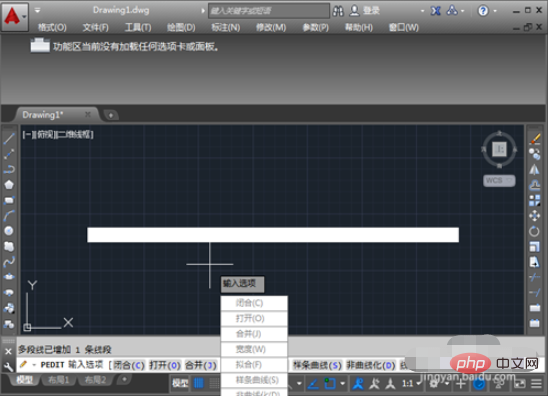The height and width of the screenshot is (396, 549).
Task: Open status bar customization menu icon
Action: click(x=537, y=384)
